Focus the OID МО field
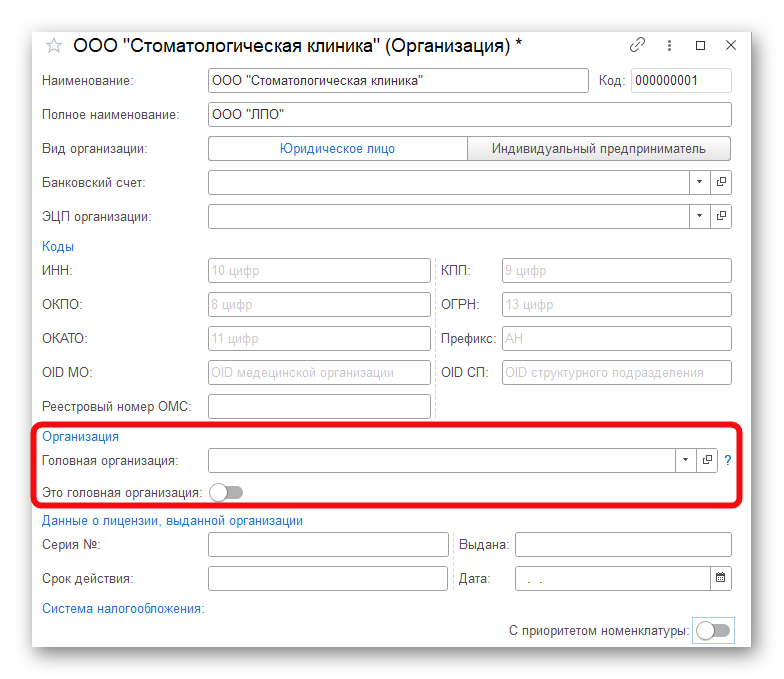The height and width of the screenshot is (679, 784). pos(319,372)
